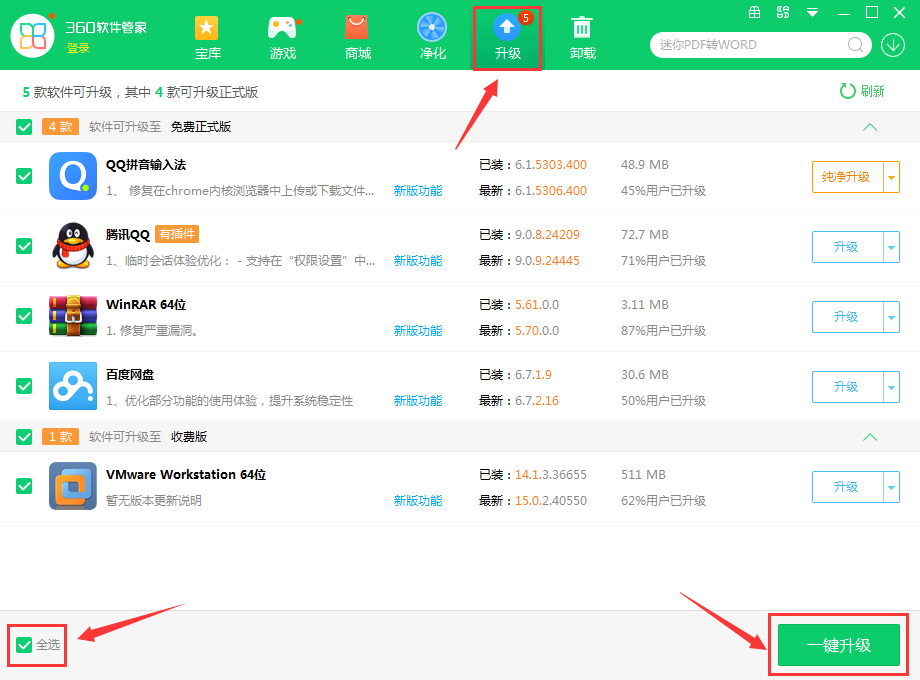Screen dimensions: 920x680
Task: Uncheck the VMware Workstation checkbox
Action: coord(24,486)
